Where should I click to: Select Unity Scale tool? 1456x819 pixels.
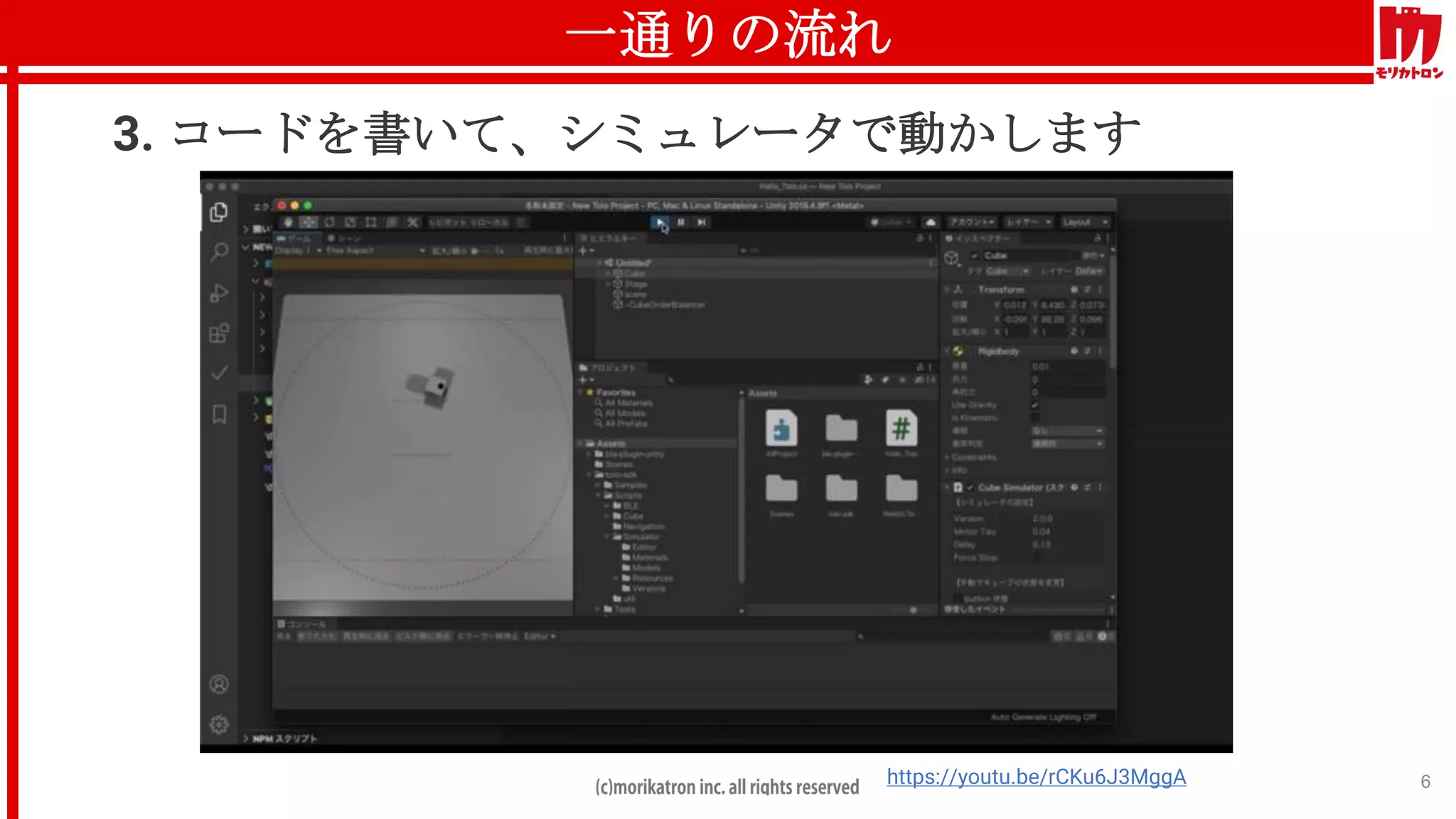point(350,223)
